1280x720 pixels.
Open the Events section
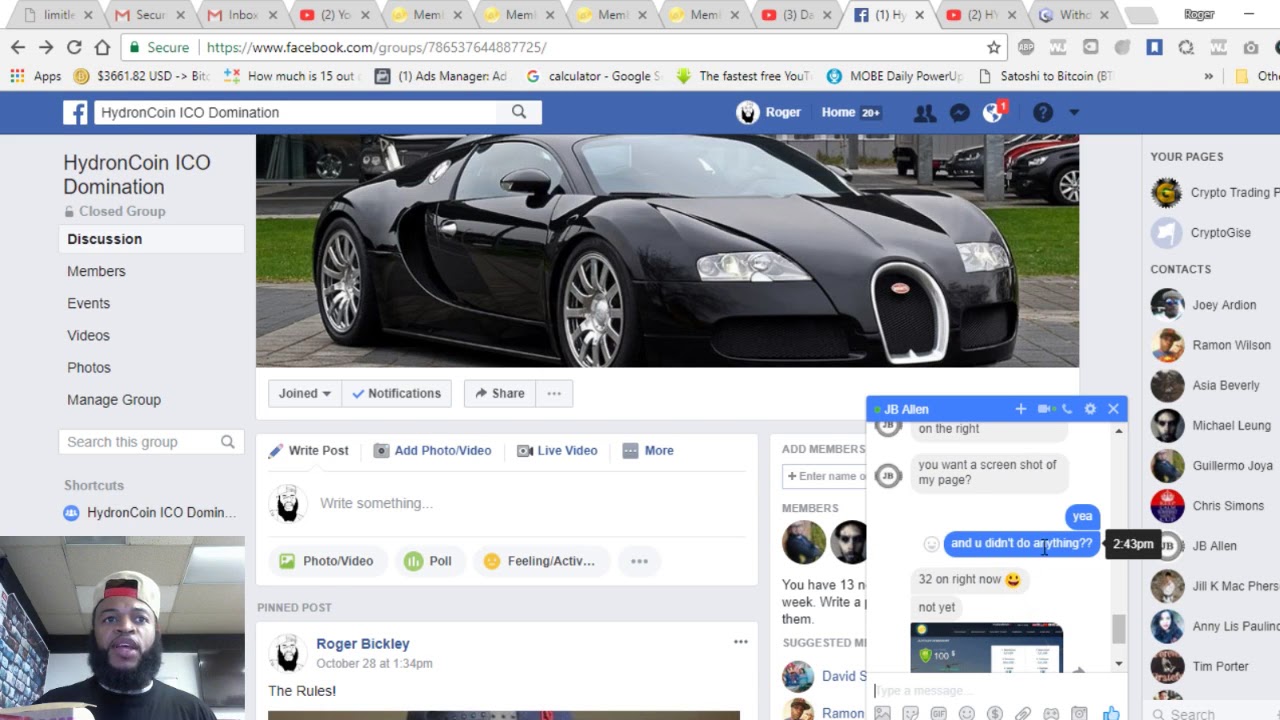(88, 303)
